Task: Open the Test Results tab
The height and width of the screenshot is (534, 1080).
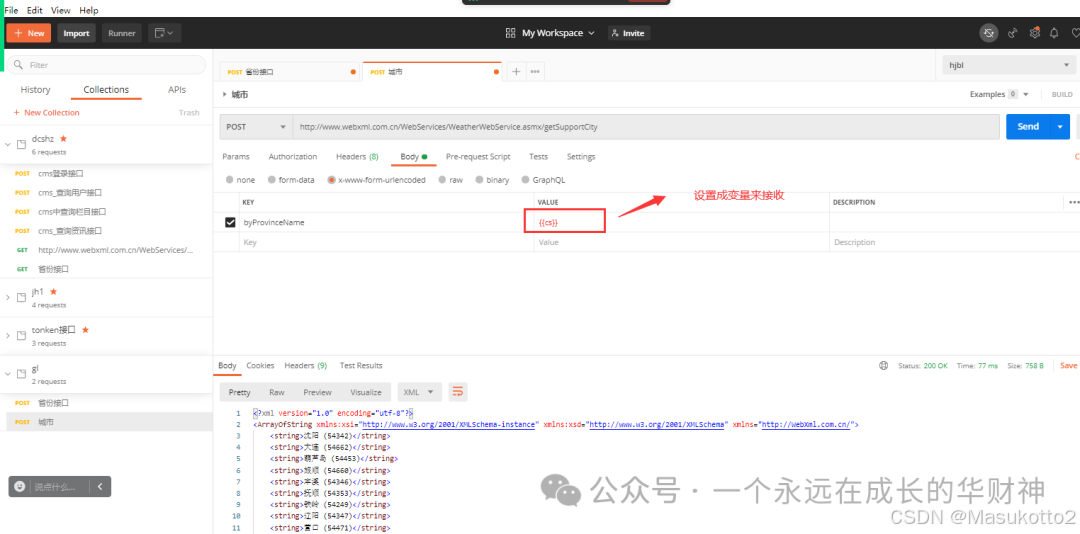Action: click(361, 365)
